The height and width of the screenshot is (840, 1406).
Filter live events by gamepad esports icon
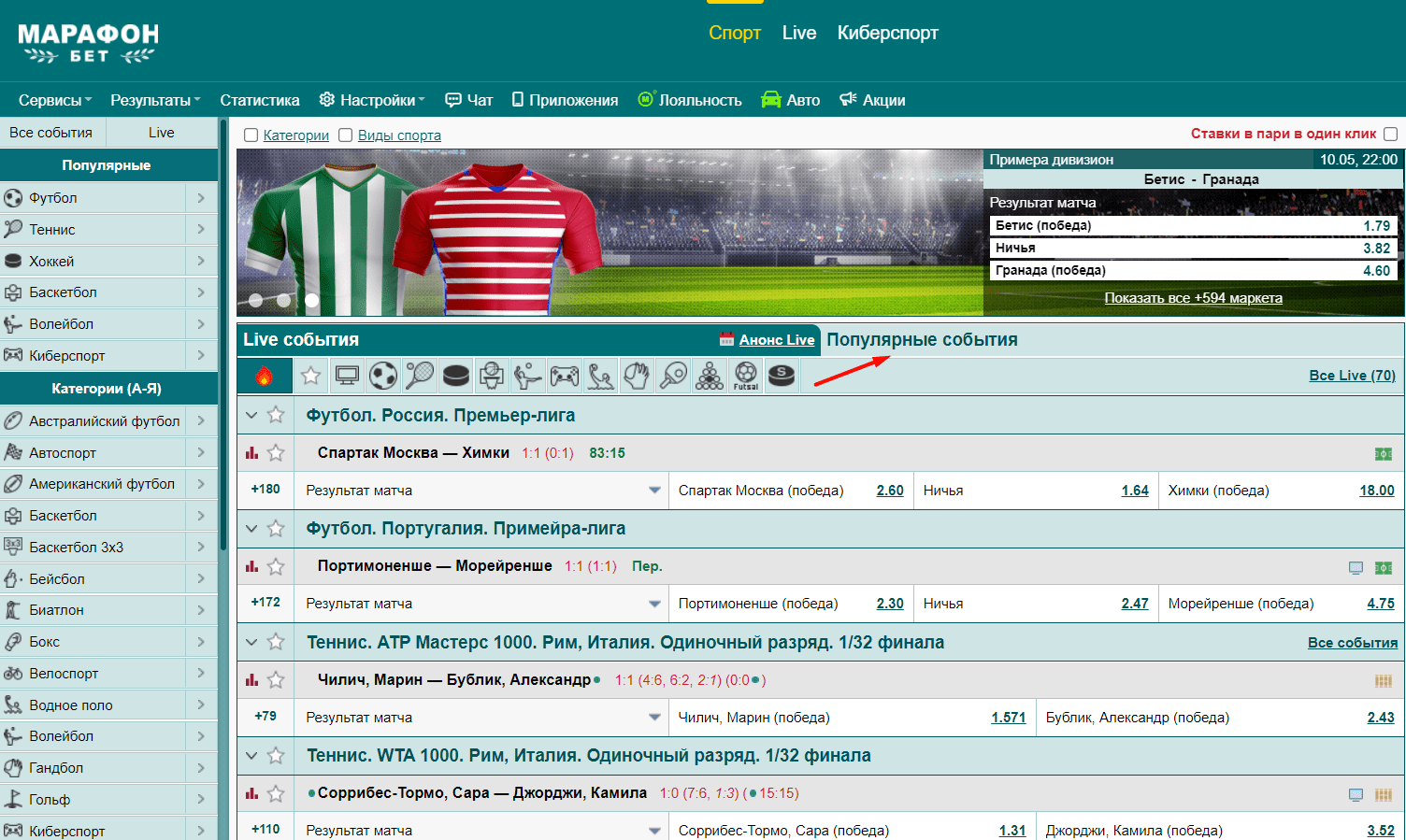[564, 376]
